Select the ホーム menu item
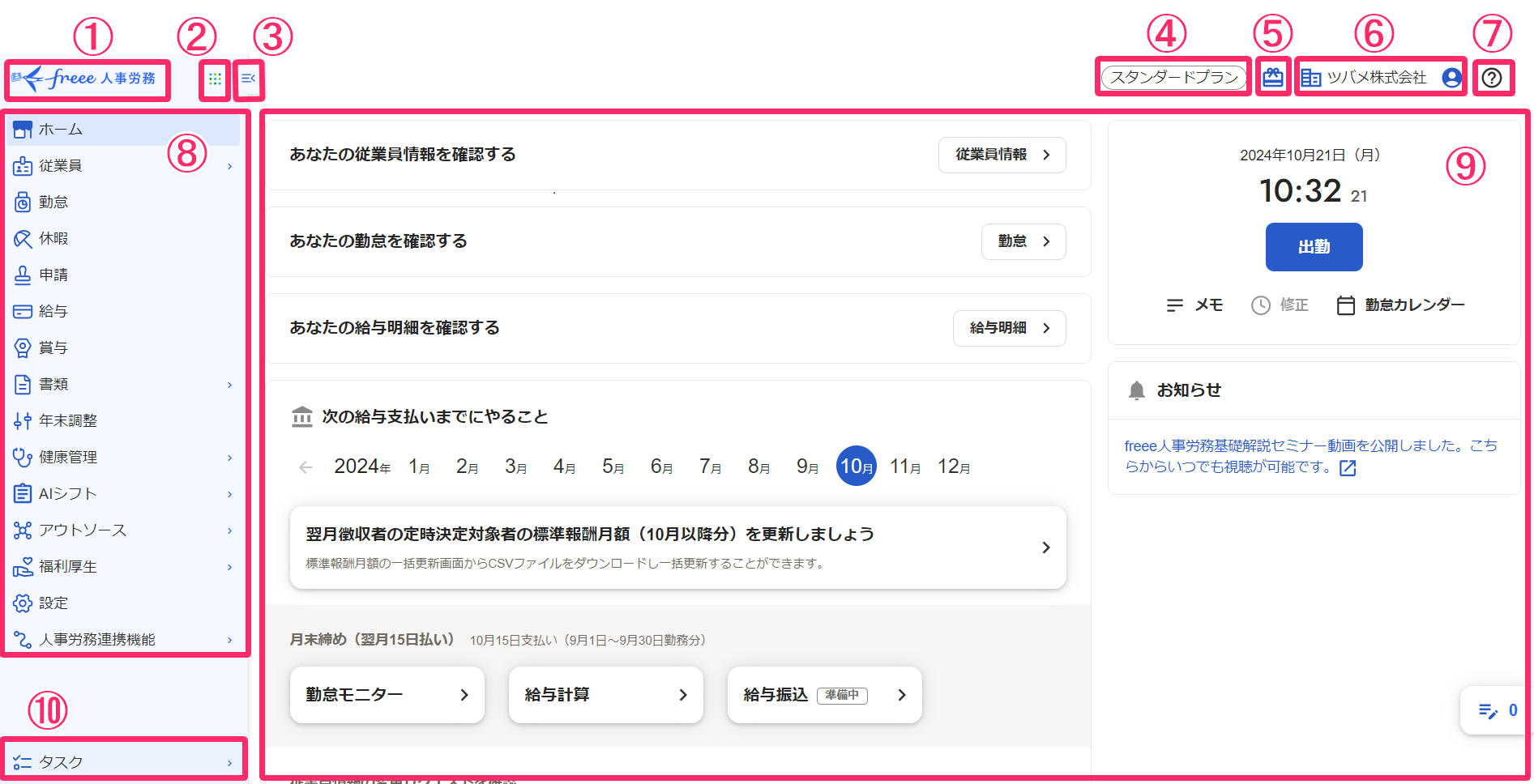This screenshot has width=1534, height=784. point(124,130)
